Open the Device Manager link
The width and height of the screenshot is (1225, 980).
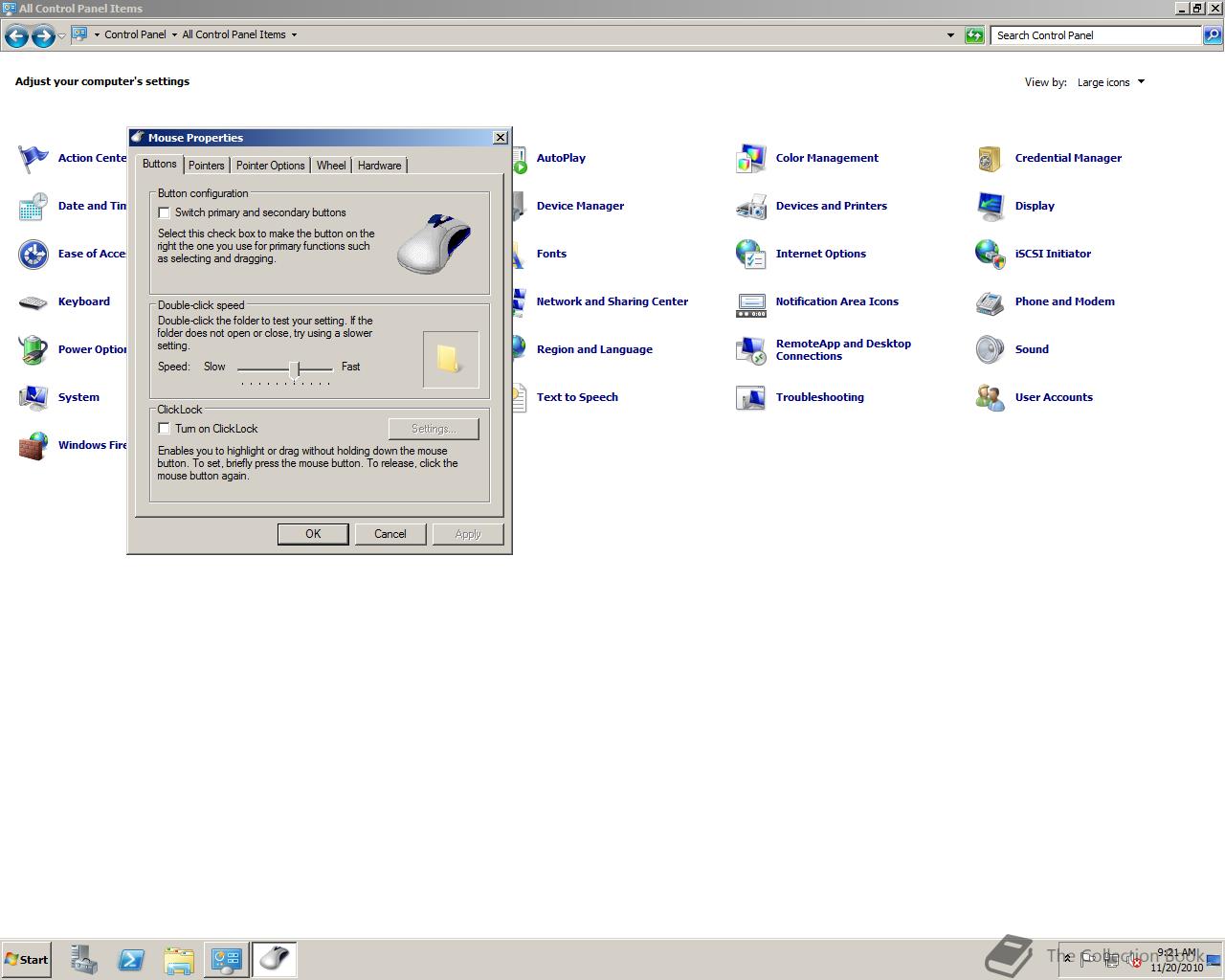(x=580, y=206)
